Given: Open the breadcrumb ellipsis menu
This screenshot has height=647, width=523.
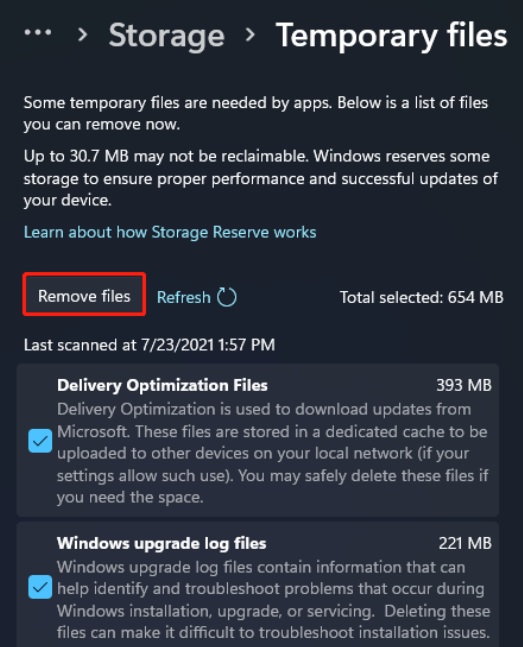Looking at the screenshot, I should pos(38,32).
